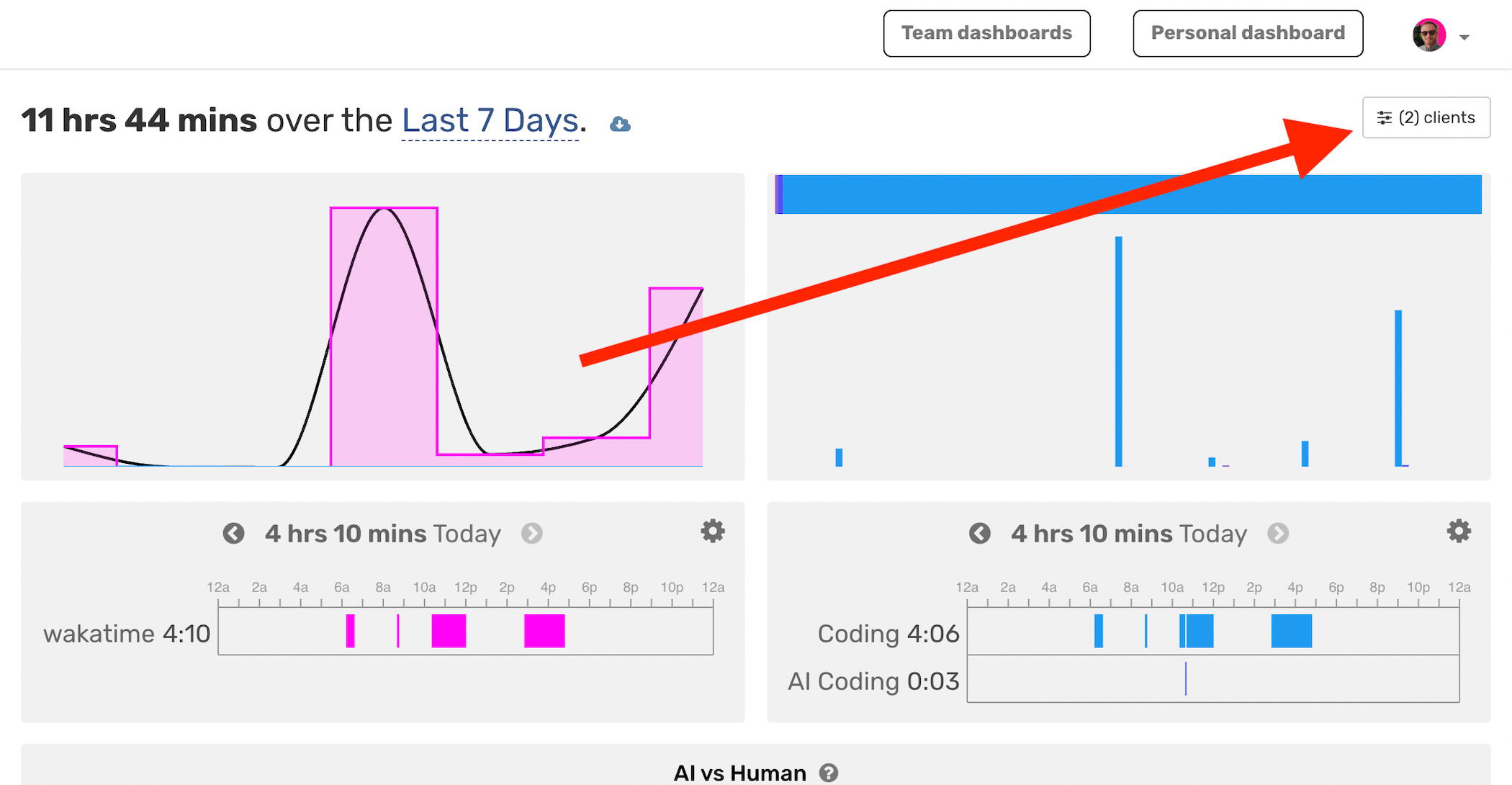This screenshot has width=1512, height=785.
Task: Switch to Team dashboards
Action: pos(986,32)
